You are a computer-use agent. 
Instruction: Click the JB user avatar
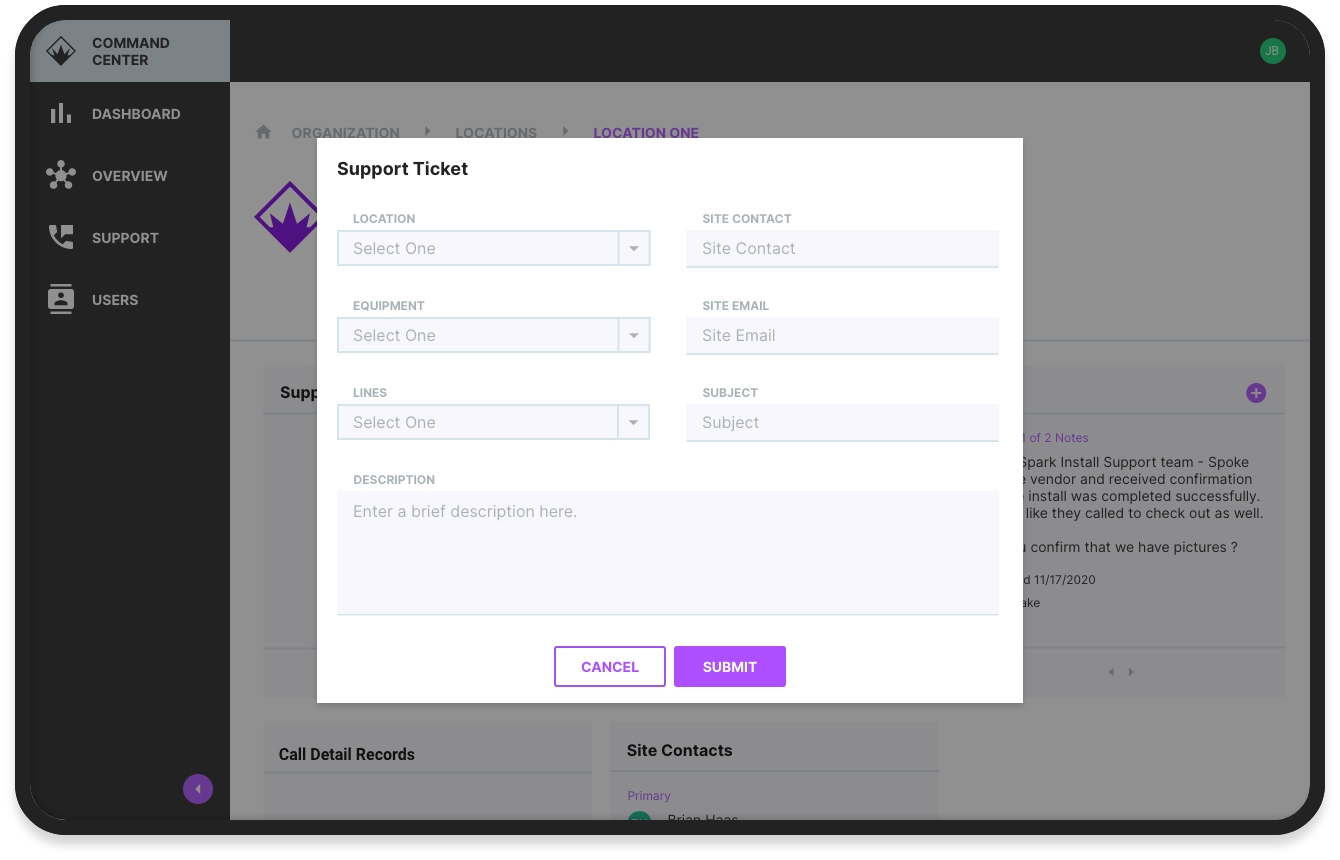[x=1272, y=51]
